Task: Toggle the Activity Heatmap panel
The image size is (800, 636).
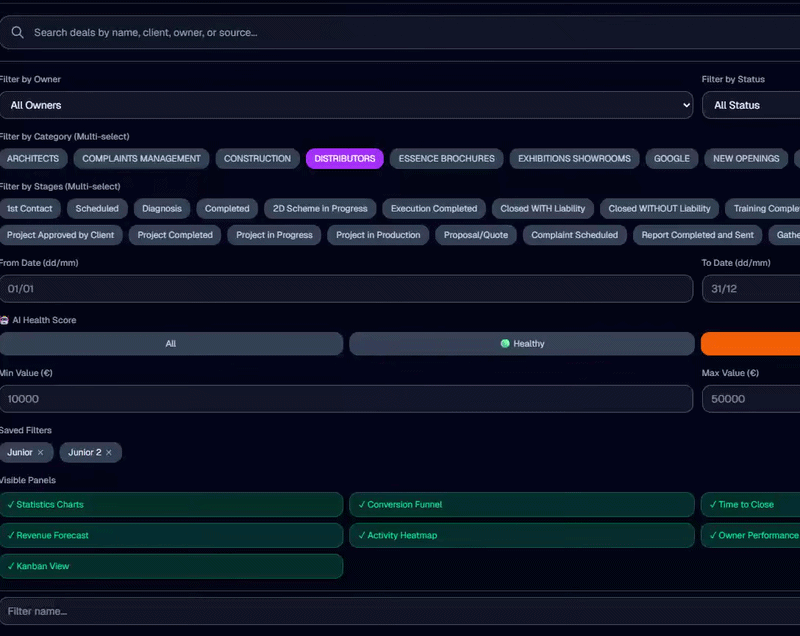Action: (521, 536)
